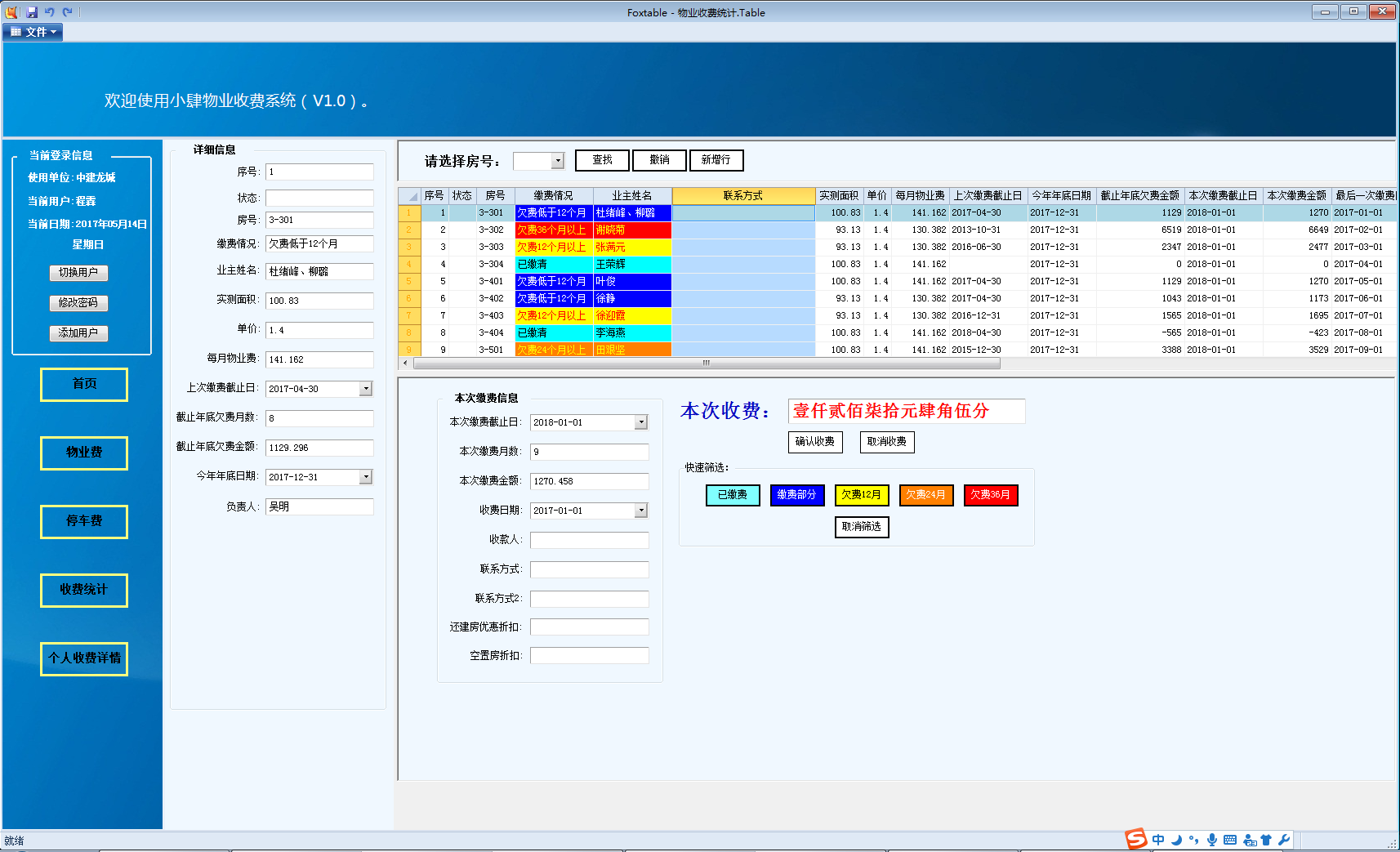
Task: Toggle the Chinese punctuation icon
Action: [1194, 840]
